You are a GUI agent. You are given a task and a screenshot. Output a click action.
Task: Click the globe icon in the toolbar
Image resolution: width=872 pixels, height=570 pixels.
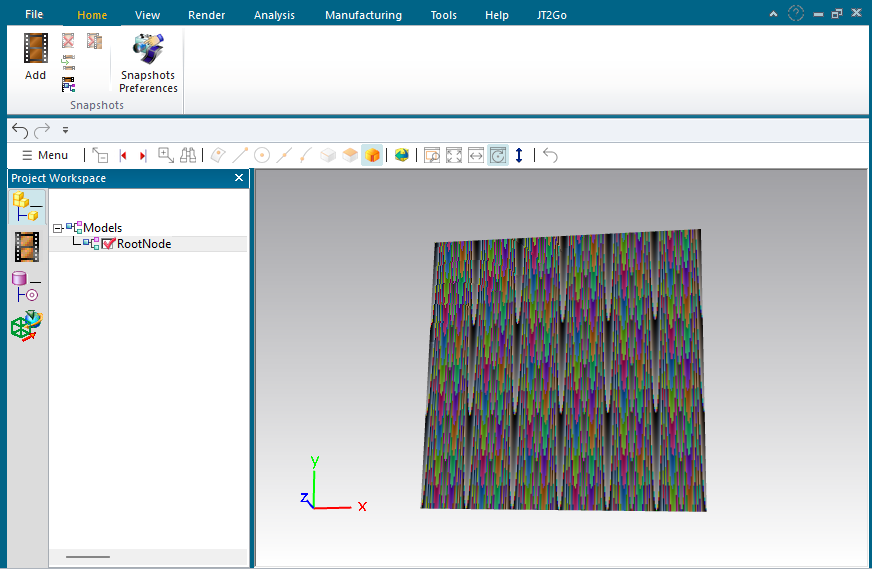[x=401, y=155]
